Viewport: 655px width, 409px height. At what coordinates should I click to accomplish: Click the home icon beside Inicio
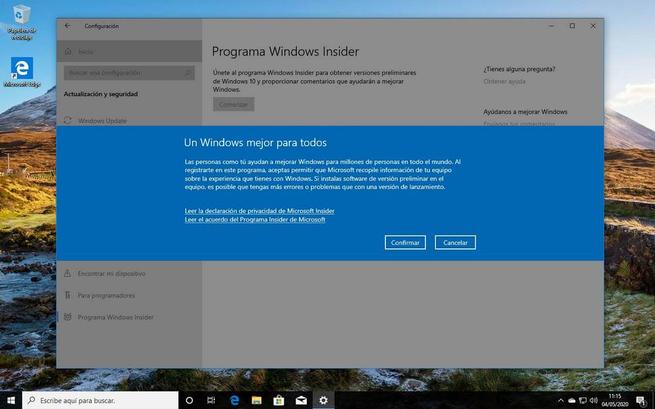pyautogui.click(x=68, y=51)
